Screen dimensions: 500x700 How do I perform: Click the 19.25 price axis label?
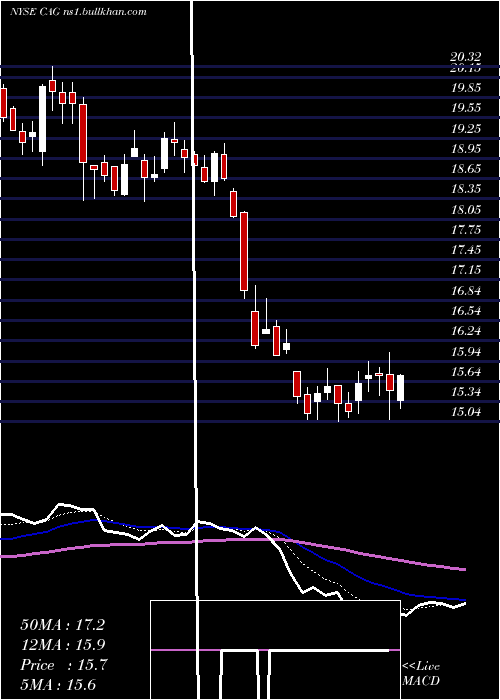[x=466, y=128]
